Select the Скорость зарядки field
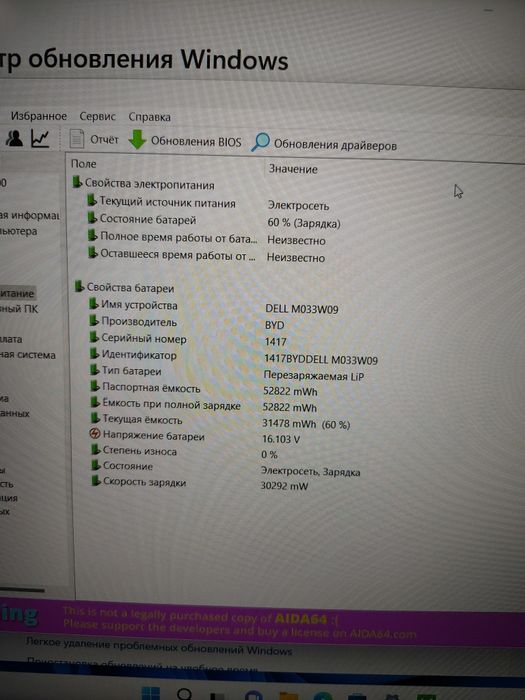525x700 pixels. 144,482
